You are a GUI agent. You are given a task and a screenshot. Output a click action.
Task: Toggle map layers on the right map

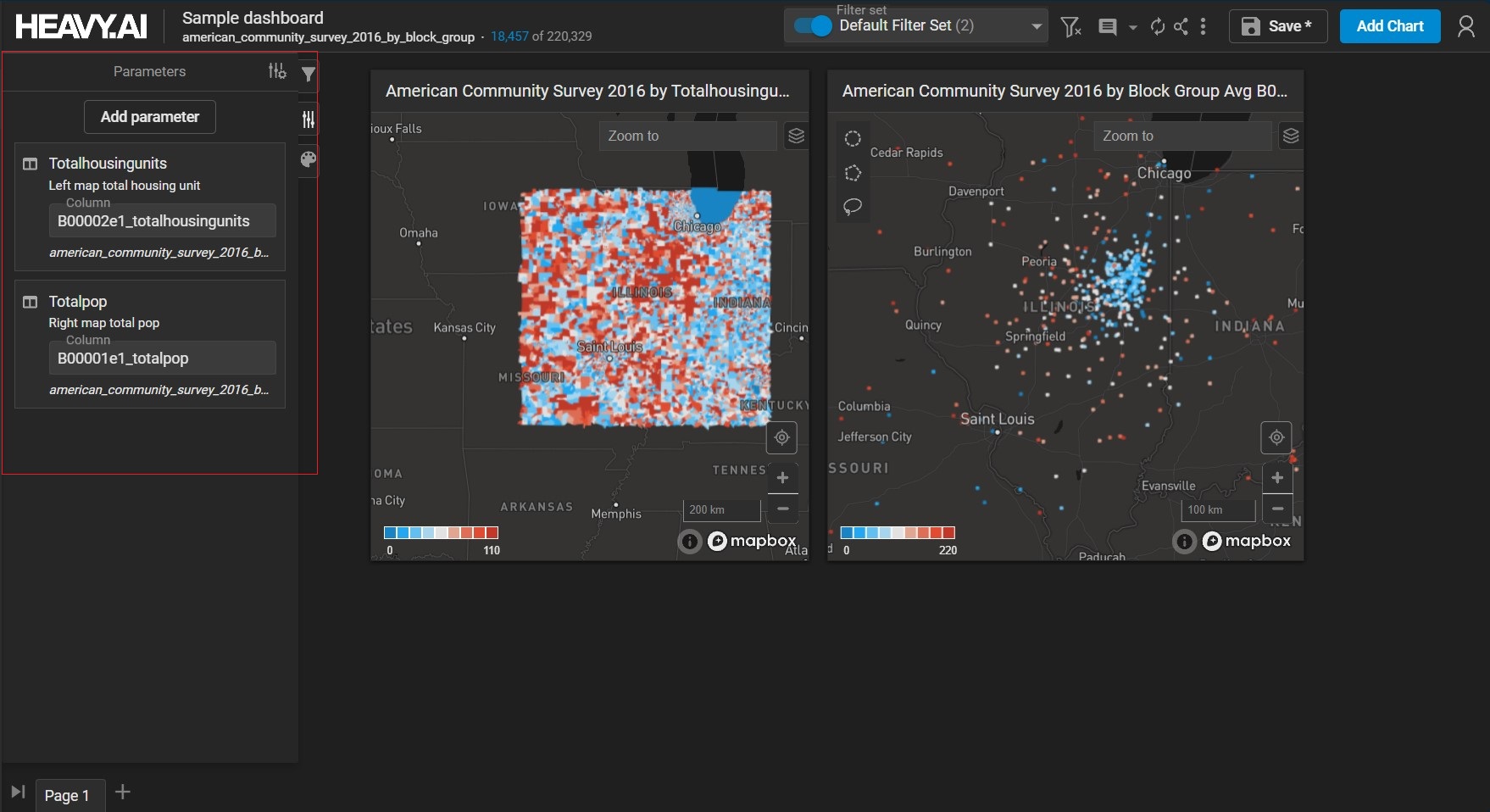(x=1290, y=136)
